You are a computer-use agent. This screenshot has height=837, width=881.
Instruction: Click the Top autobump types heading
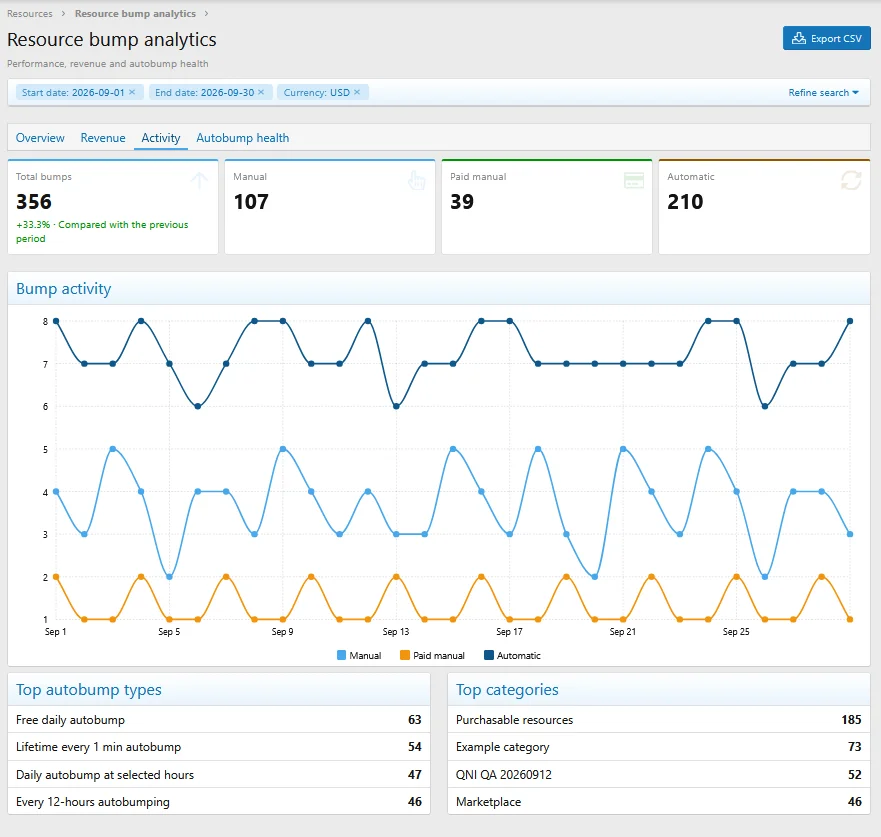click(x=89, y=690)
